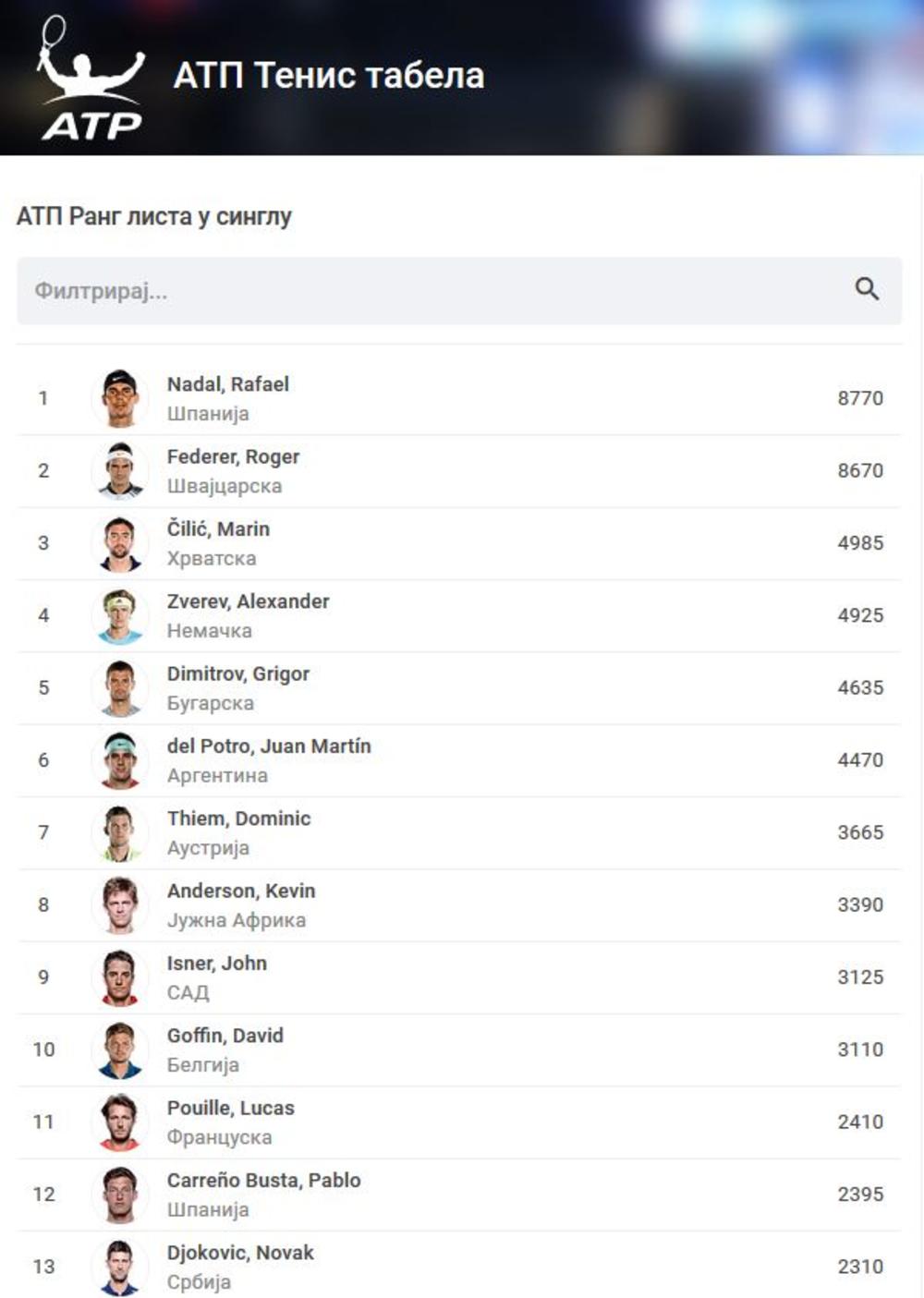Image resolution: width=924 pixels, height=1298 pixels.
Task: Click David Goffin's avatar photo
Action: coord(120,1049)
